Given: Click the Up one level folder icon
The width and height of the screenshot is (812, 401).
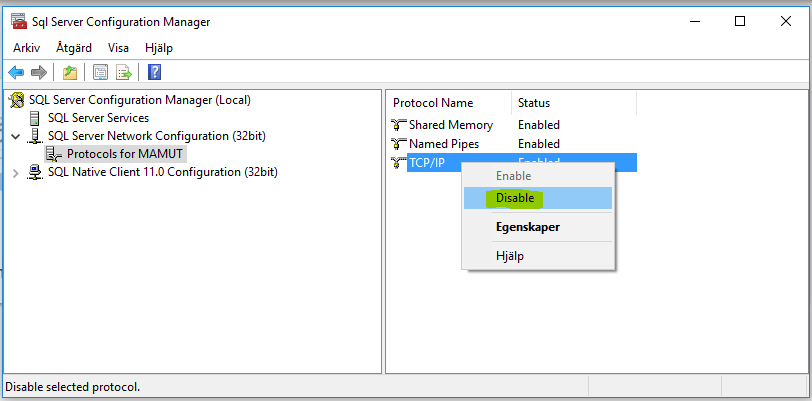Looking at the screenshot, I should [69, 72].
